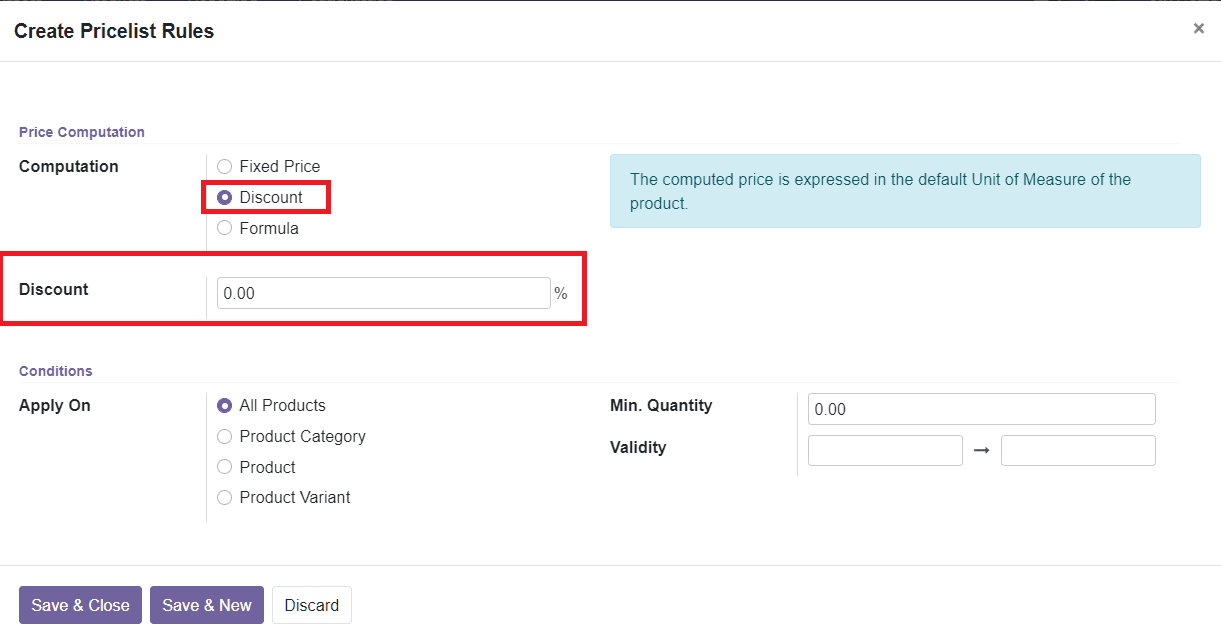
Task: Choose the Product Variant radio option
Action: 225,498
